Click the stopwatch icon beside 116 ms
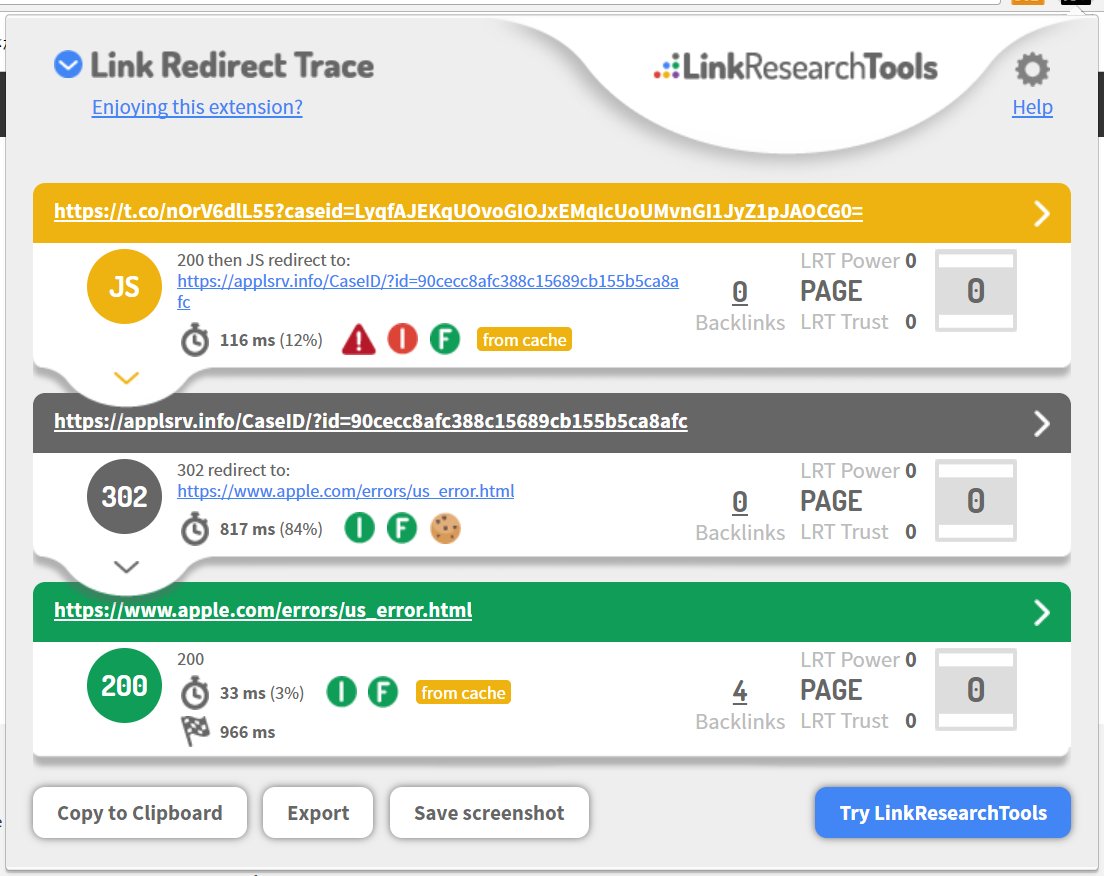This screenshot has height=876, width=1104. pyautogui.click(x=195, y=340)
